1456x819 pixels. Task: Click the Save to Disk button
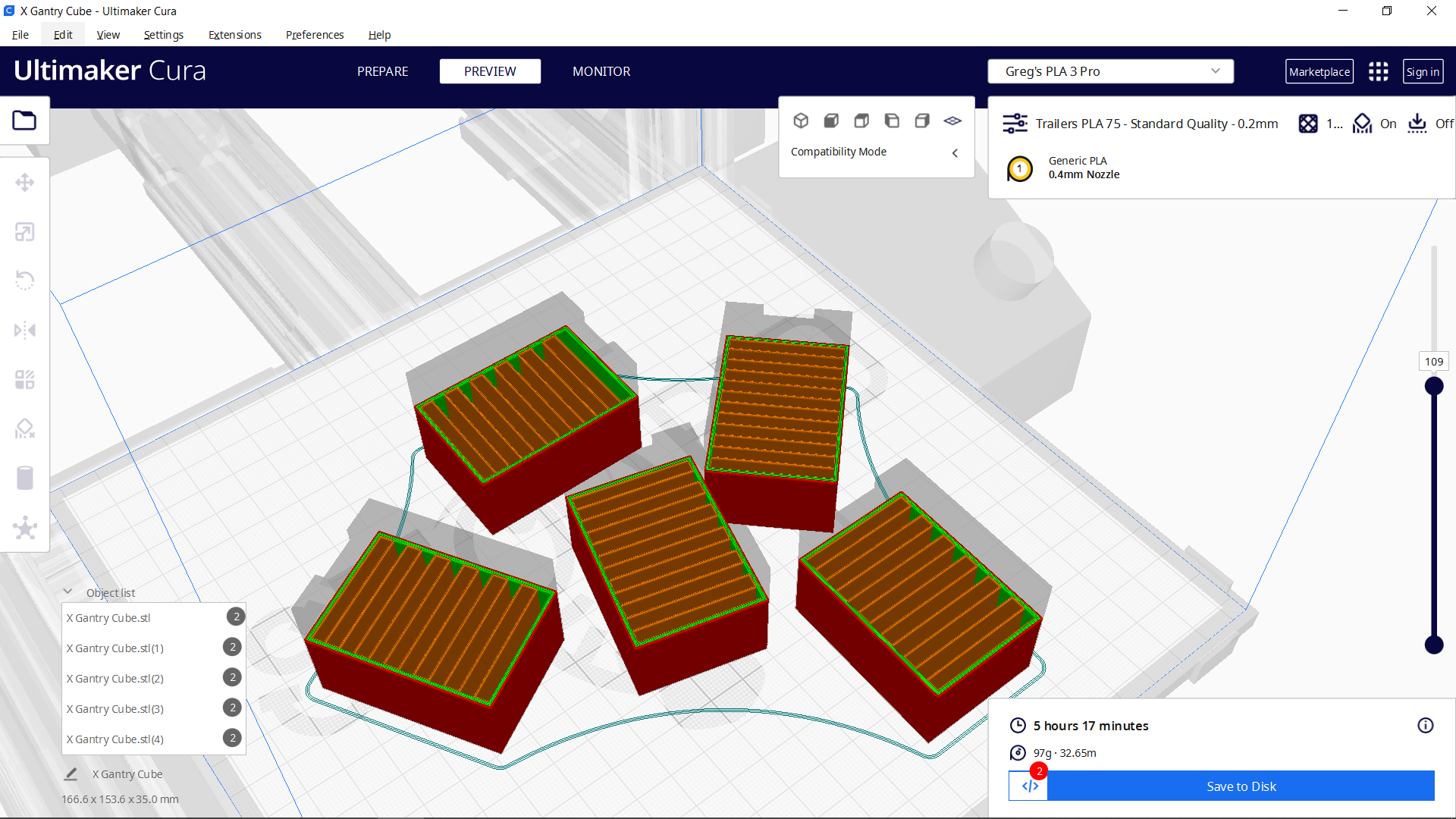pyautogui.click(x=1240, y=786)
